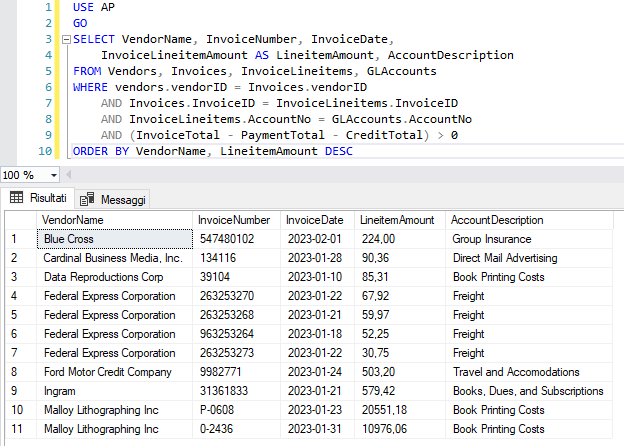Viewport: 624px width, 446px height.
Task: Select the InvoiceNumber column header
Action: [237, 220]
